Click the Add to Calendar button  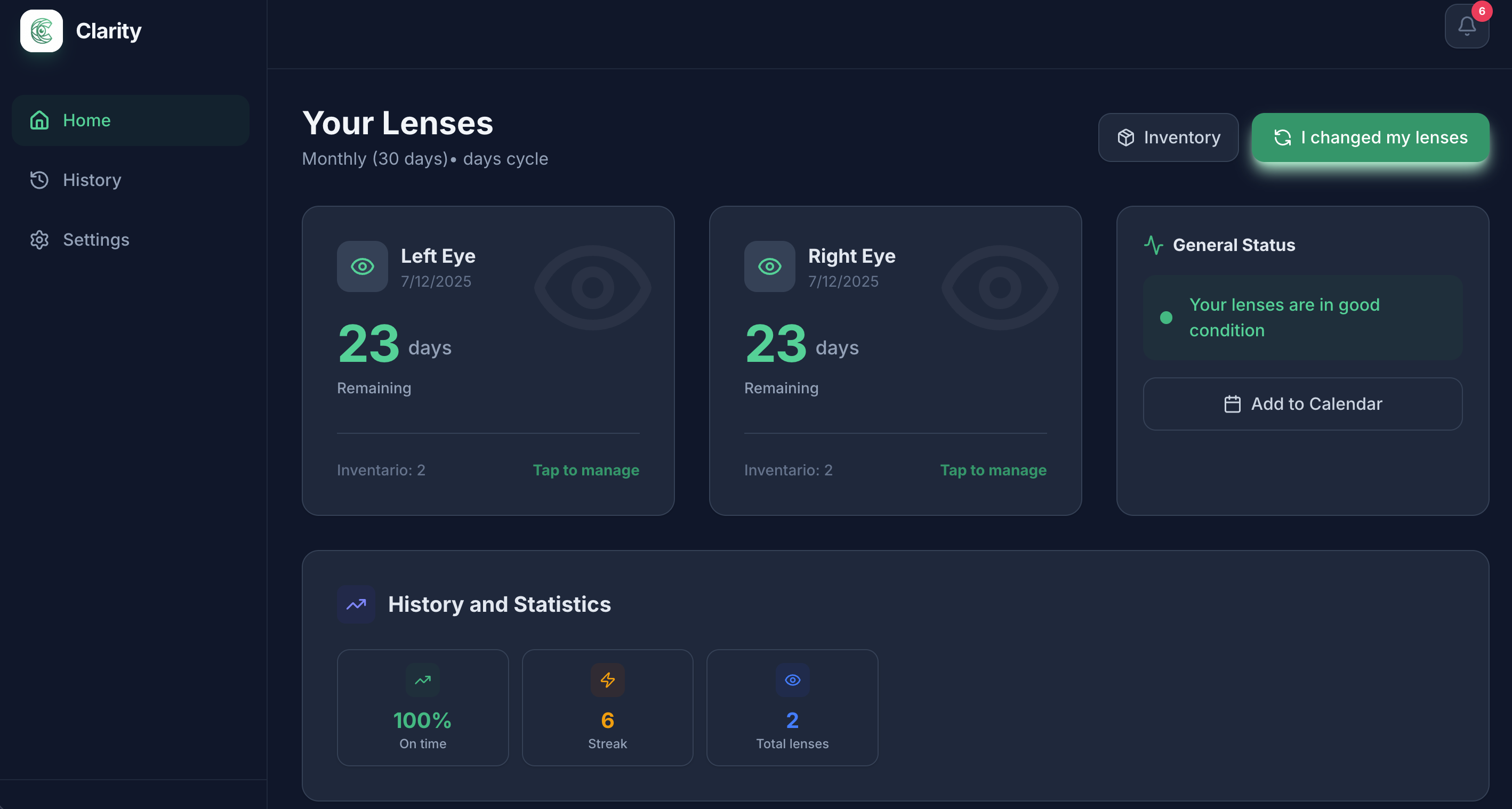1302,403
